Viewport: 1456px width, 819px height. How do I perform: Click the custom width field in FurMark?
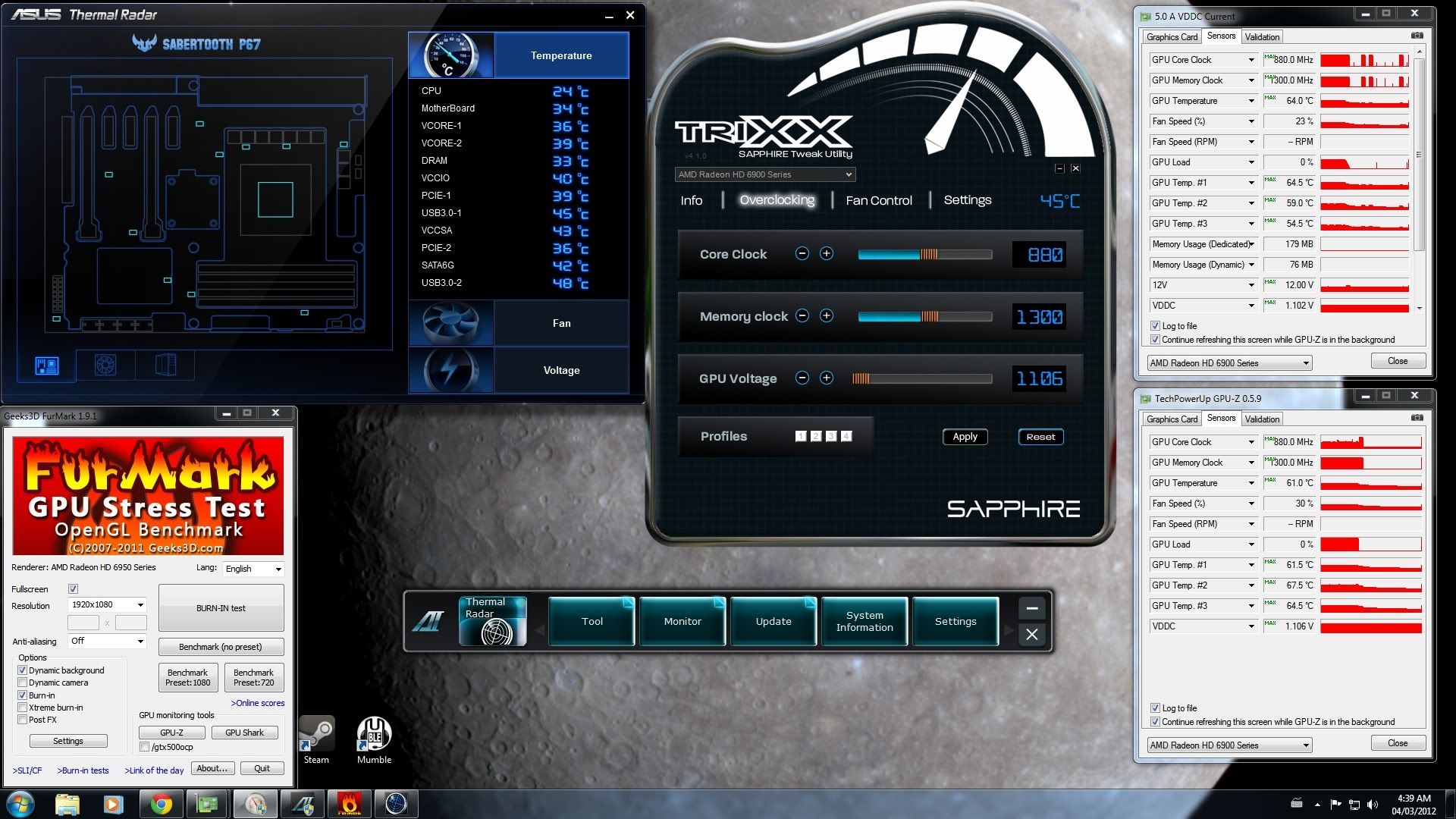point(83,623)
